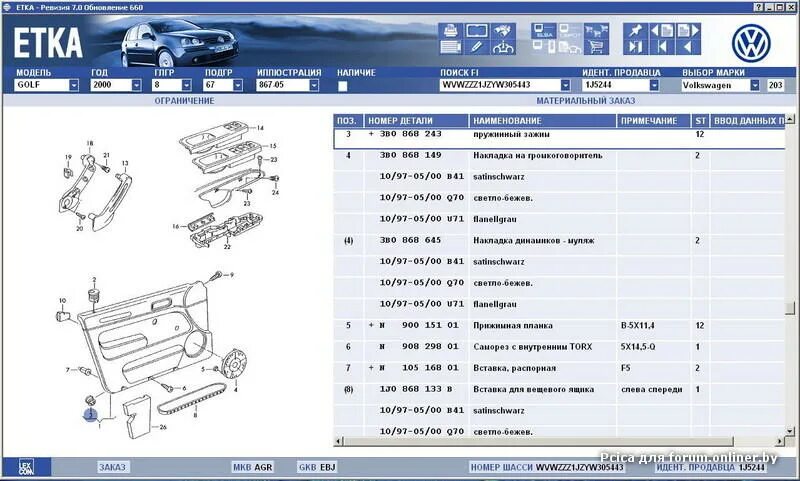Click the ПРИМЕЧАНИЕ column header

[x=654, y=121]
